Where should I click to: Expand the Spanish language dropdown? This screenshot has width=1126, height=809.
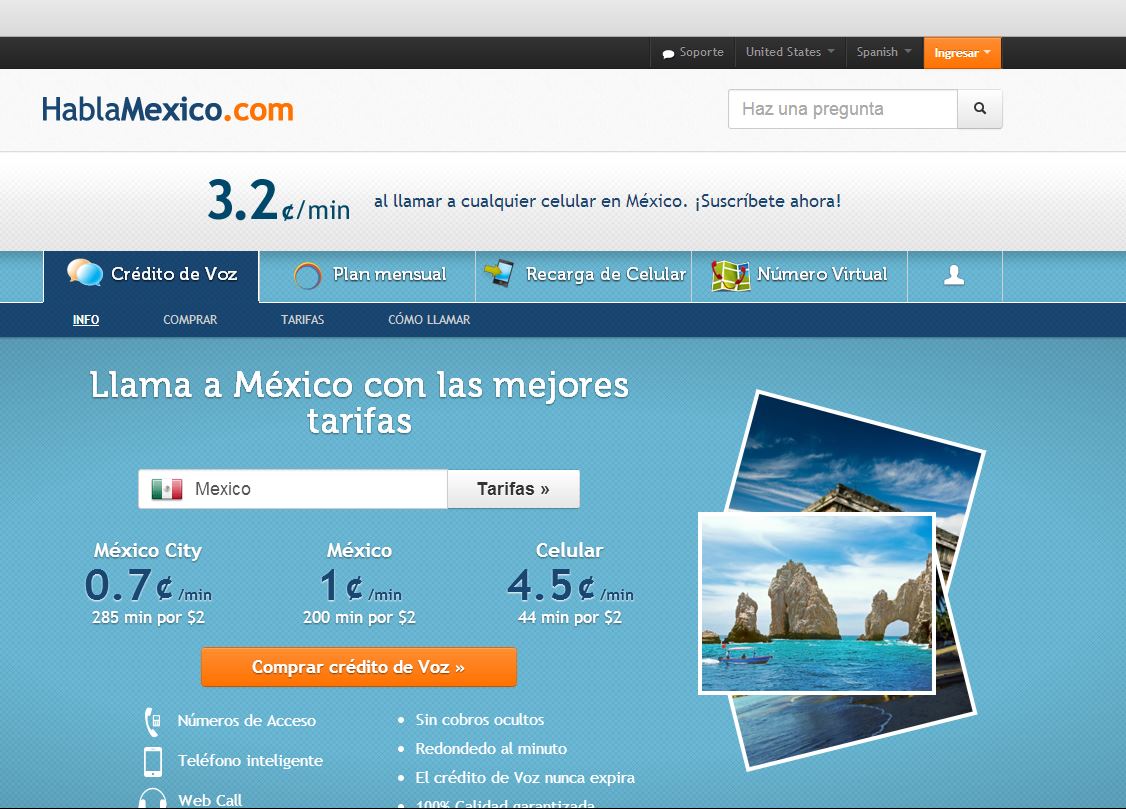tap(883, 52)
